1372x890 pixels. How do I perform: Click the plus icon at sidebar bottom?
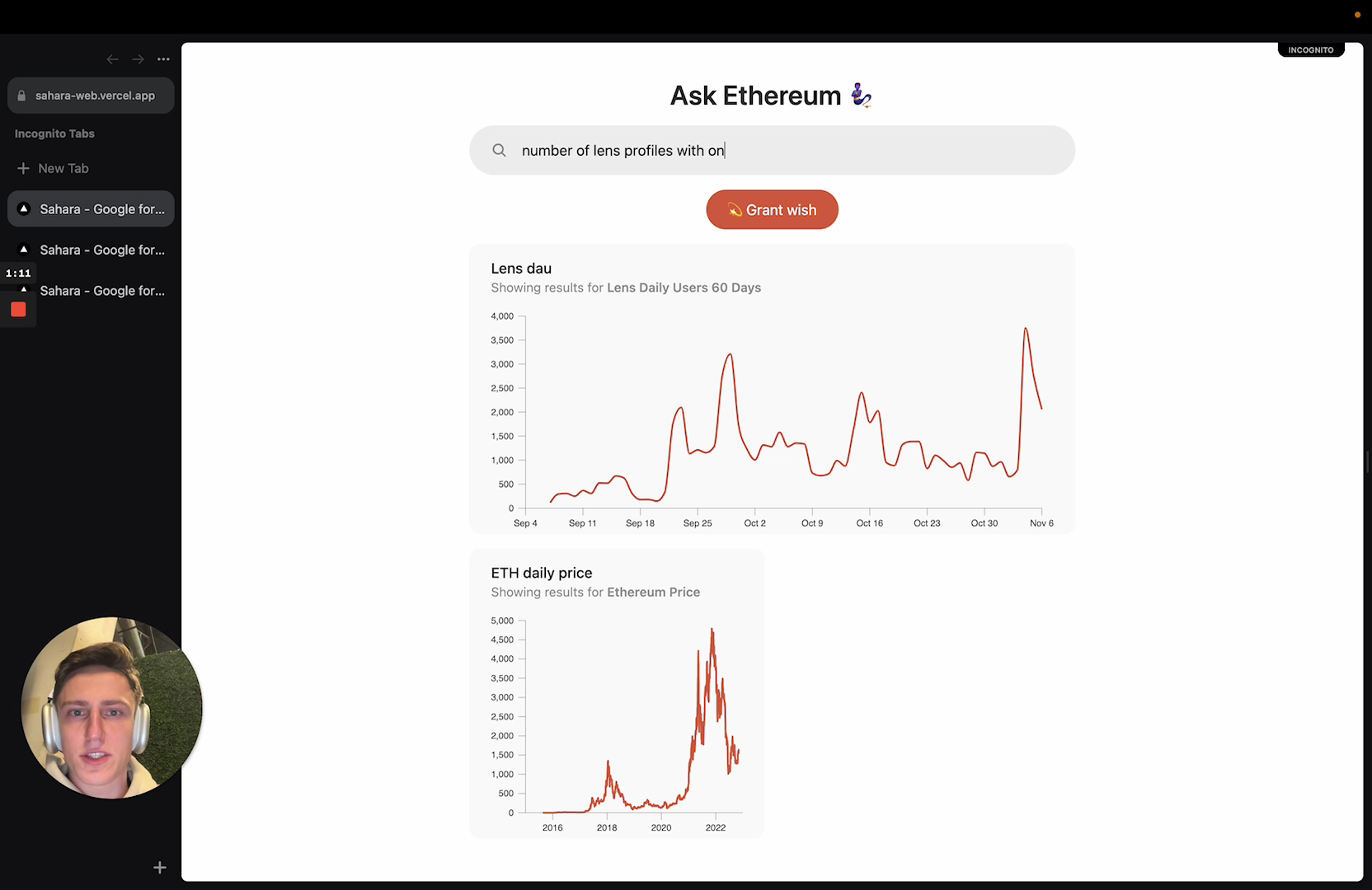[x=160, y=867]
